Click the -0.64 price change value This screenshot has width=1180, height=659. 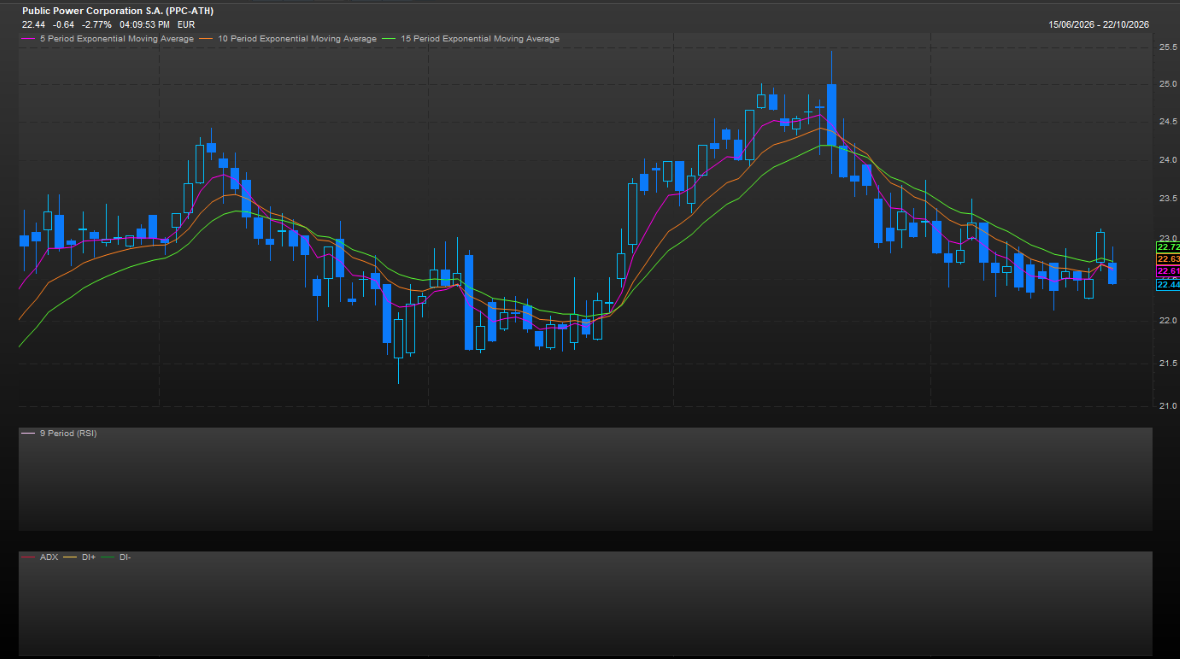tap(64, 25)
